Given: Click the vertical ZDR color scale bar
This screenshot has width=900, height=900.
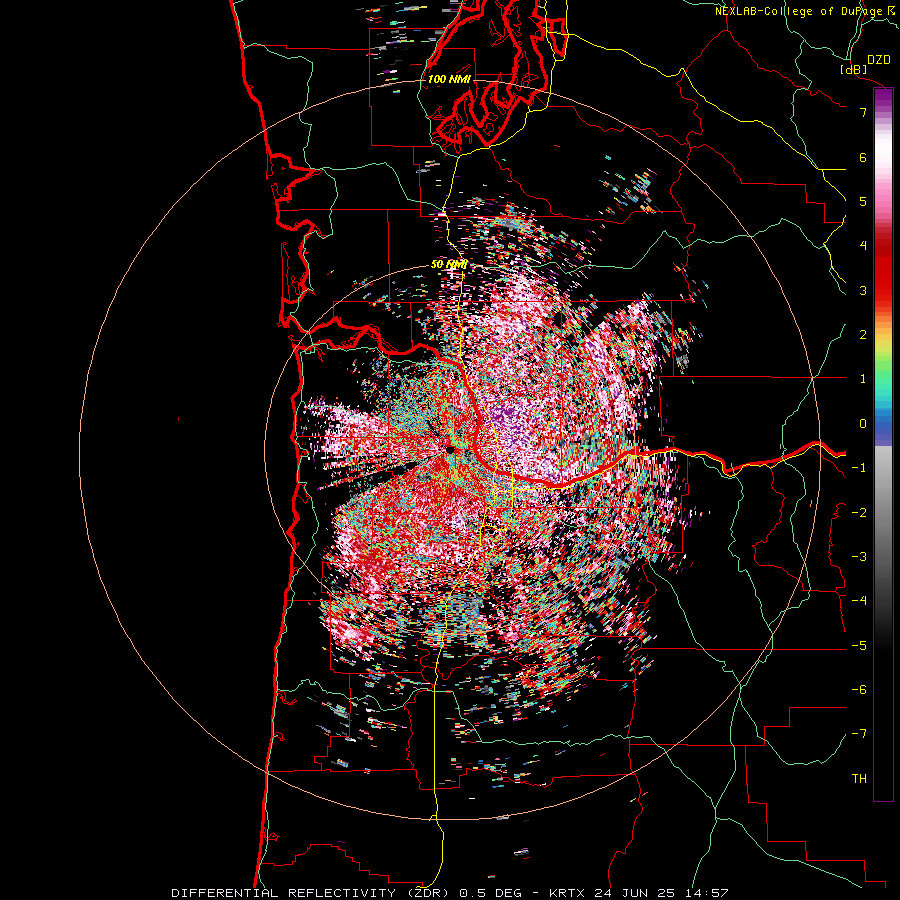Looking at the screenshot, I should [883, 445].
